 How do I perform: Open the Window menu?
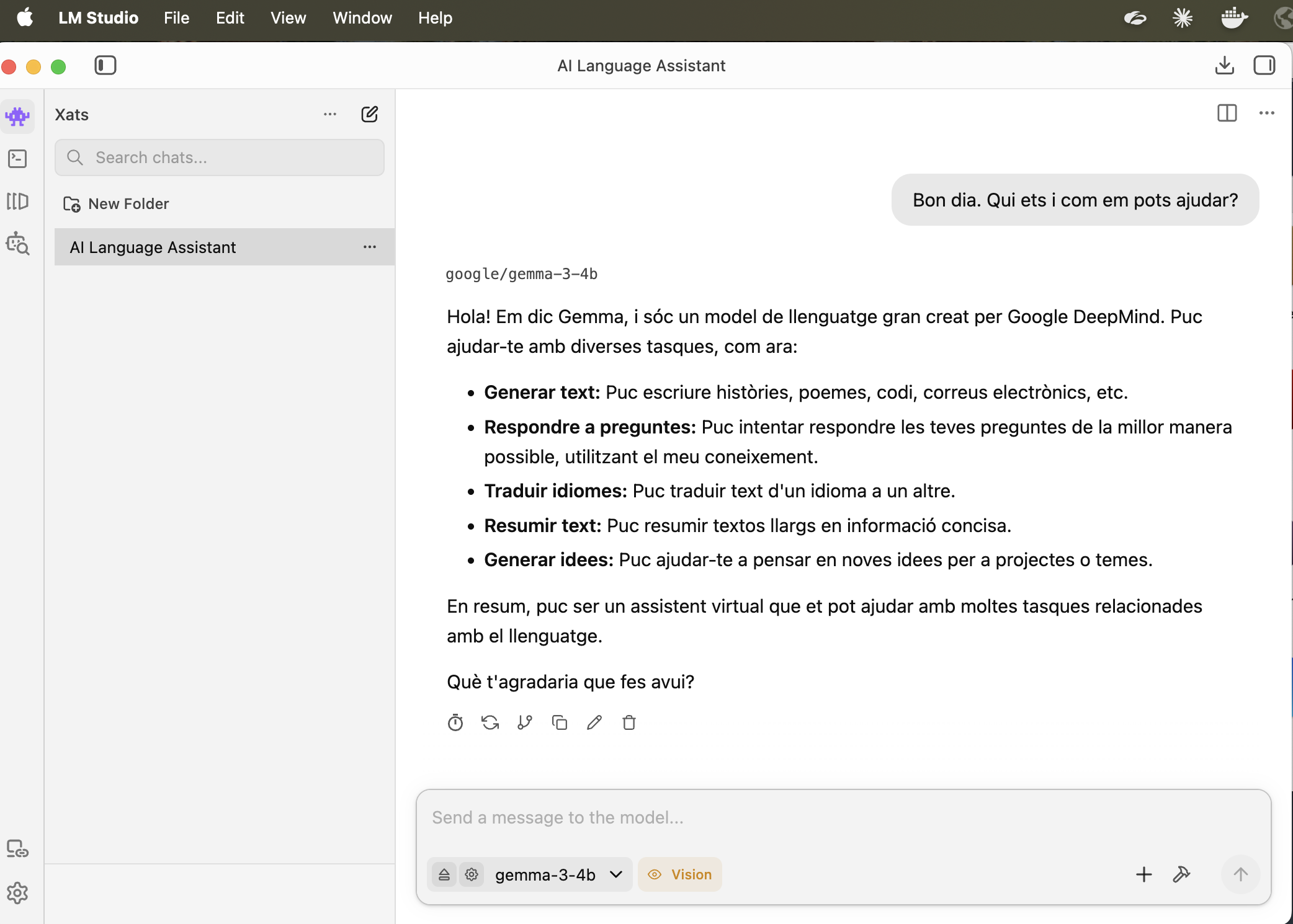[x=362, y=18]
